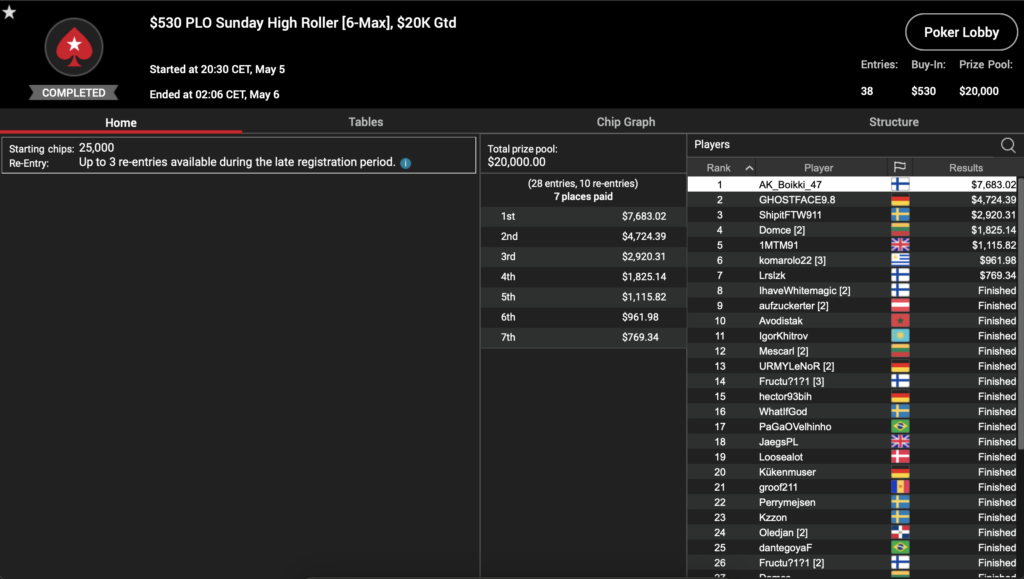Sort players by country flag column
This screenshot has width=1024, height=579.
900,168
